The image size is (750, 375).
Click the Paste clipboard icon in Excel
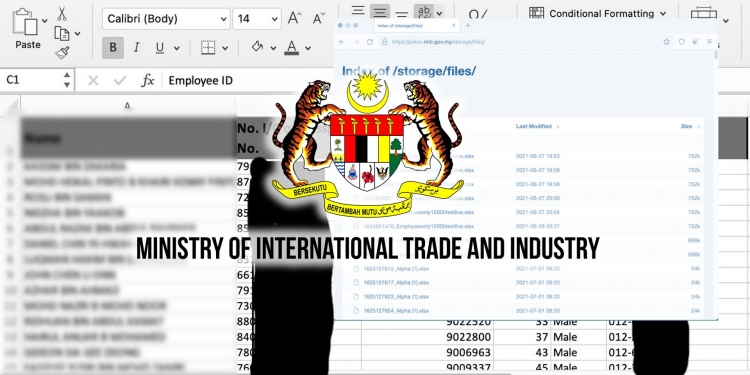[x=25, y=22]
